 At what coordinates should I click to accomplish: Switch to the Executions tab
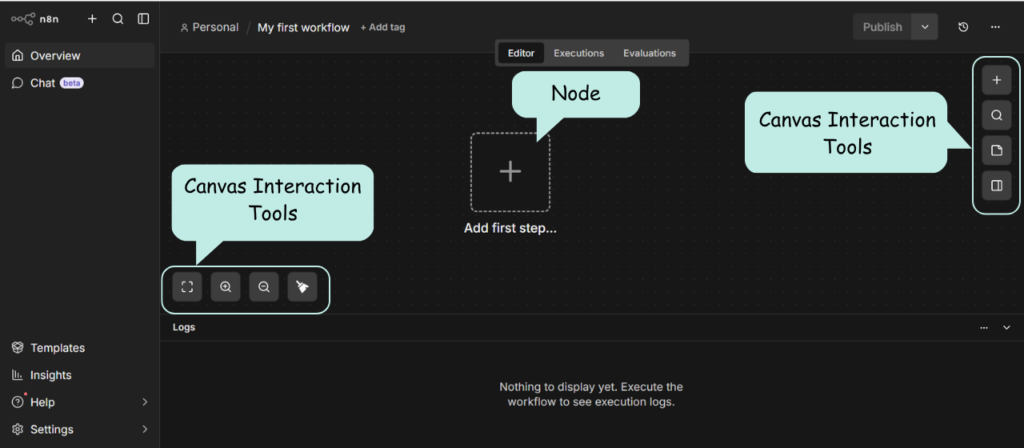pos(579,53)
